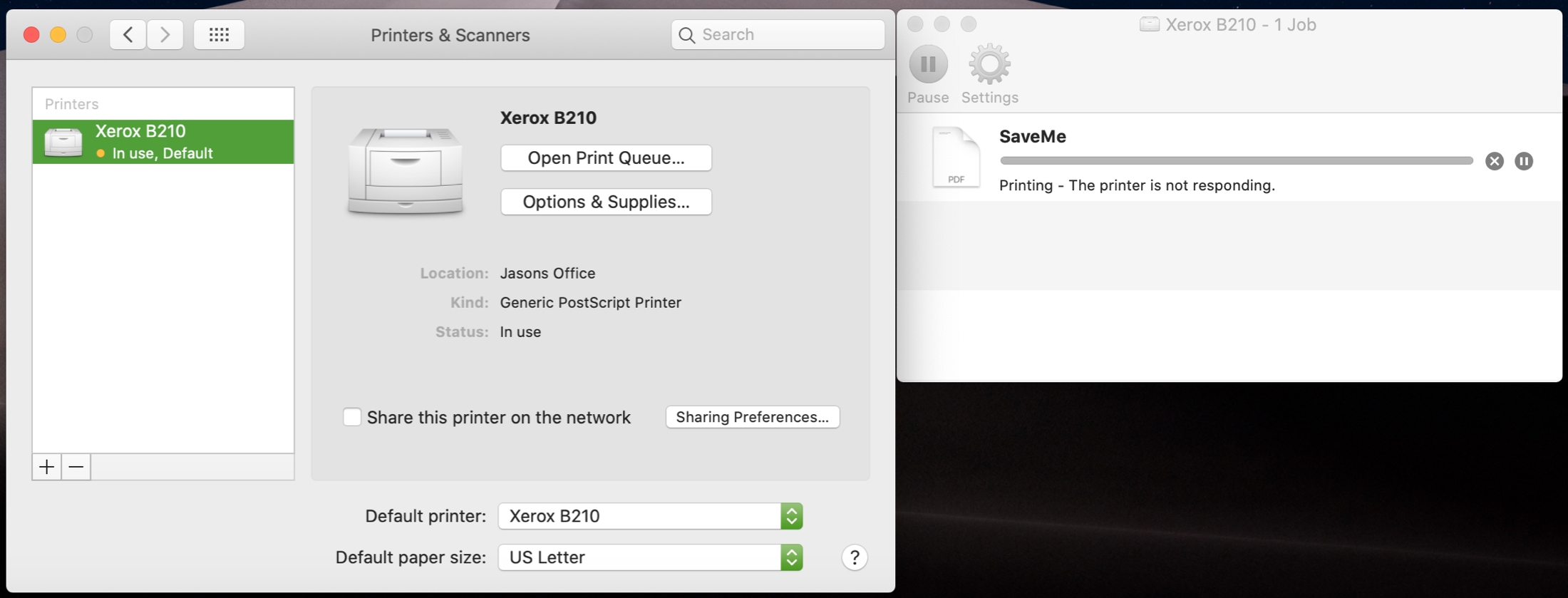Go back with the left arrow
This screenshot has height=598, width=1568.
pyautogui.click(x=128, y=34)
